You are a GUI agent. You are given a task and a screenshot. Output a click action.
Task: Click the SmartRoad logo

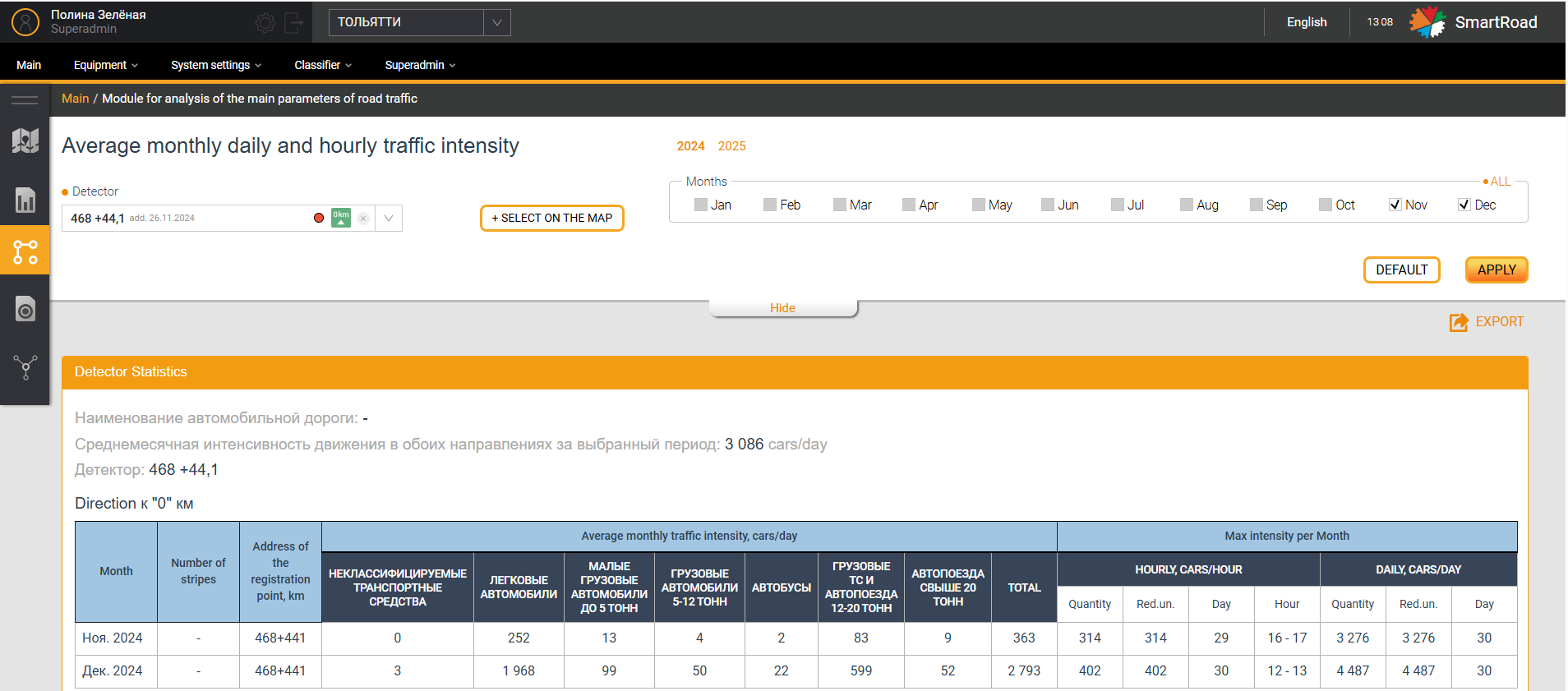1473,22
